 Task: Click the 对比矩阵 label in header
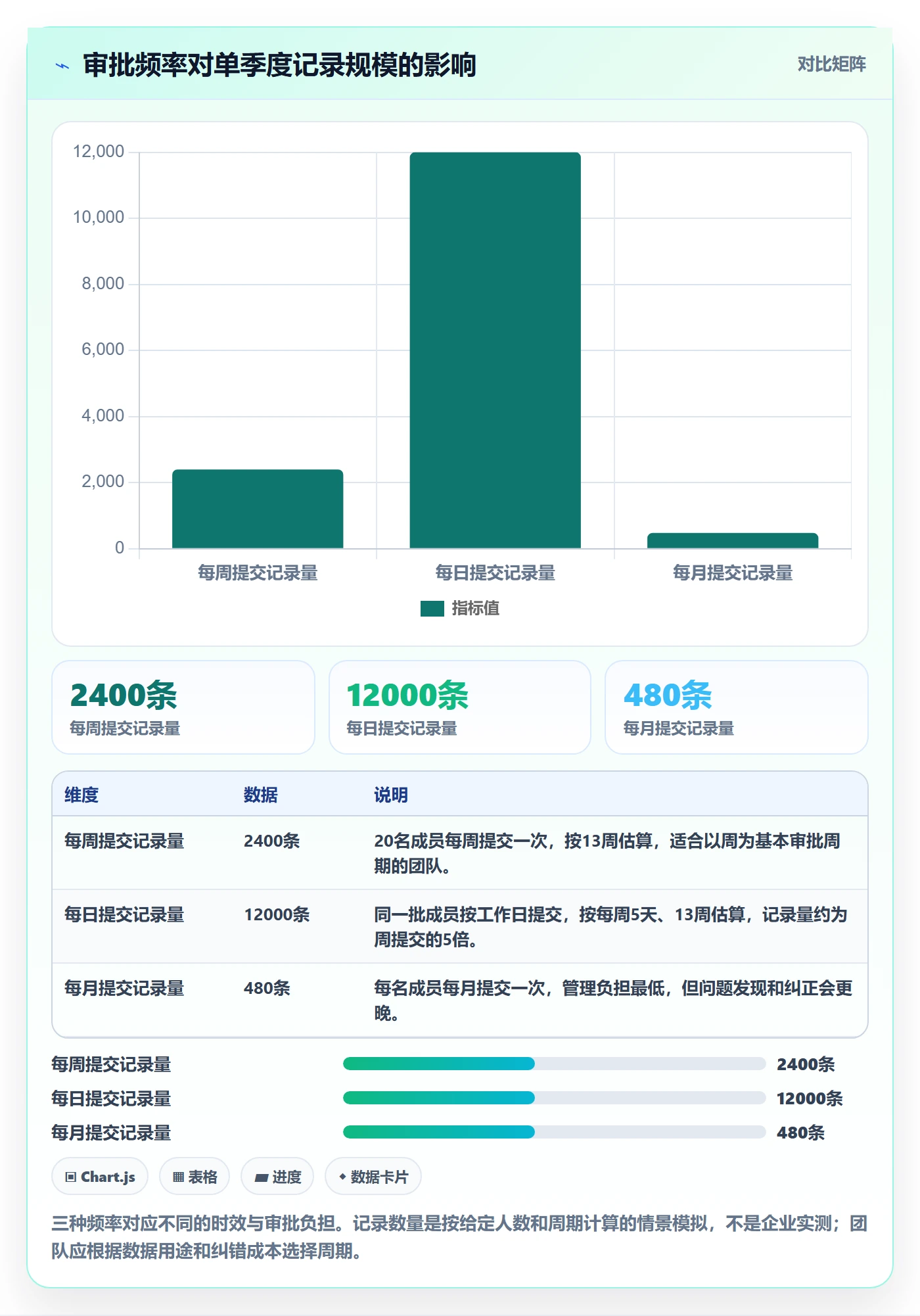[x=831, y=64]
